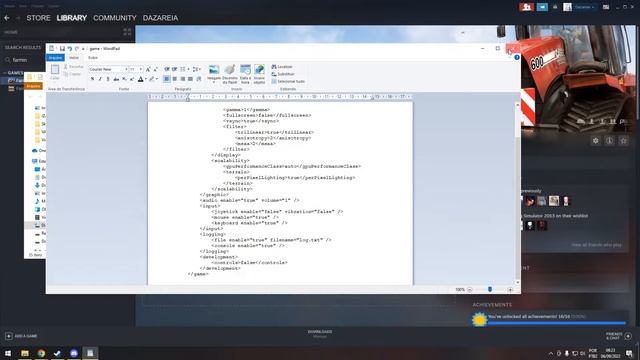Click Recortar in the clipboard group
Viewport: 640px width, 360px height.
(x=73, y=67)
